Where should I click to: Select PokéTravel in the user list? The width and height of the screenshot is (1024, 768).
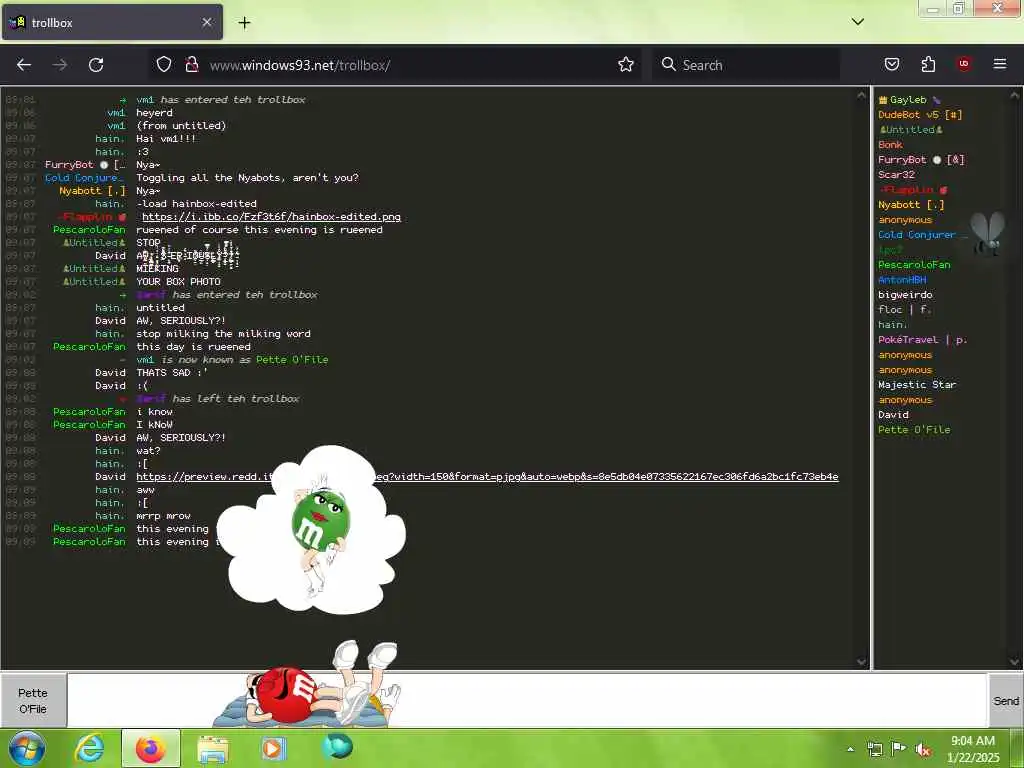coord(922,340)
